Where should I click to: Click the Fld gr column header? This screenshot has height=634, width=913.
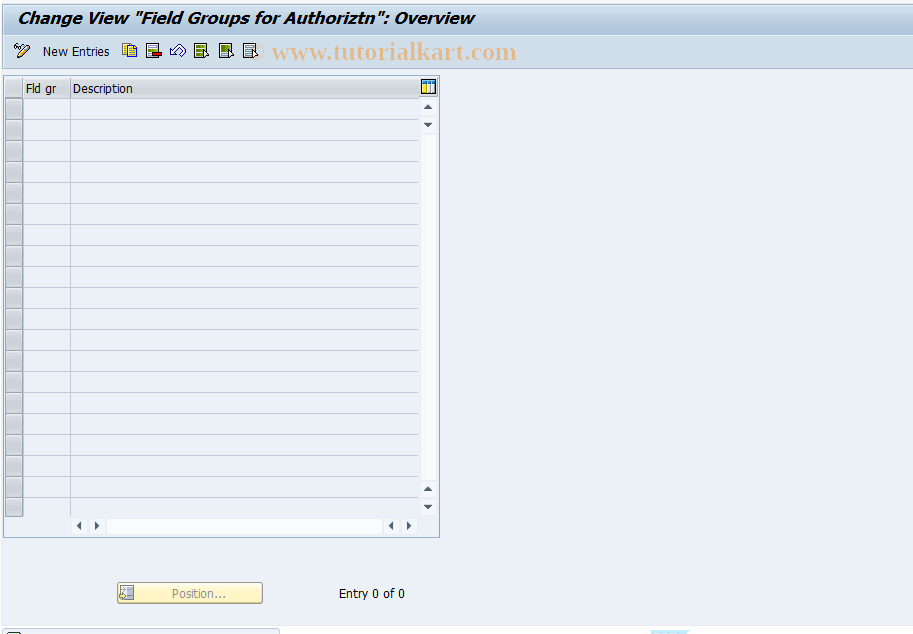point(43,88)
